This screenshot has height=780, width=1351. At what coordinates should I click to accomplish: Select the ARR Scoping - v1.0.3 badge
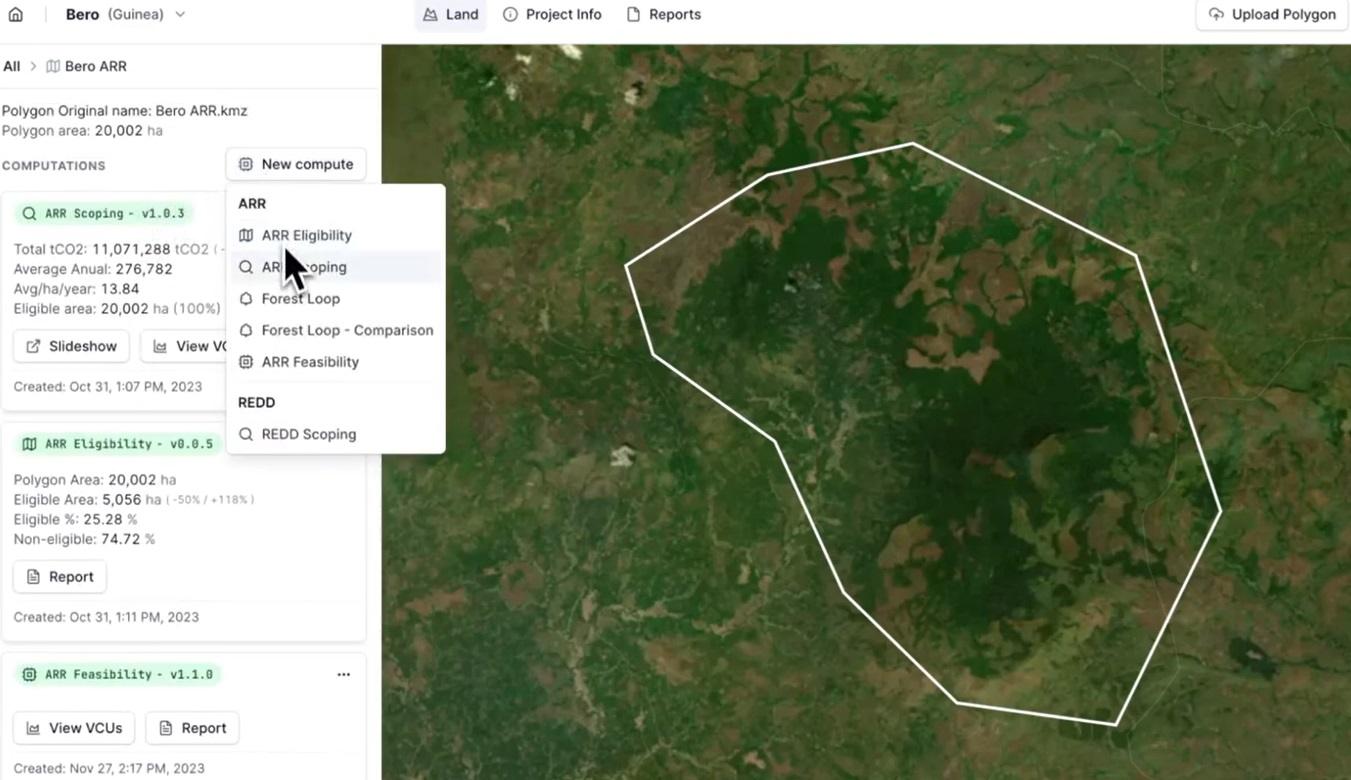tap(104, 213)
